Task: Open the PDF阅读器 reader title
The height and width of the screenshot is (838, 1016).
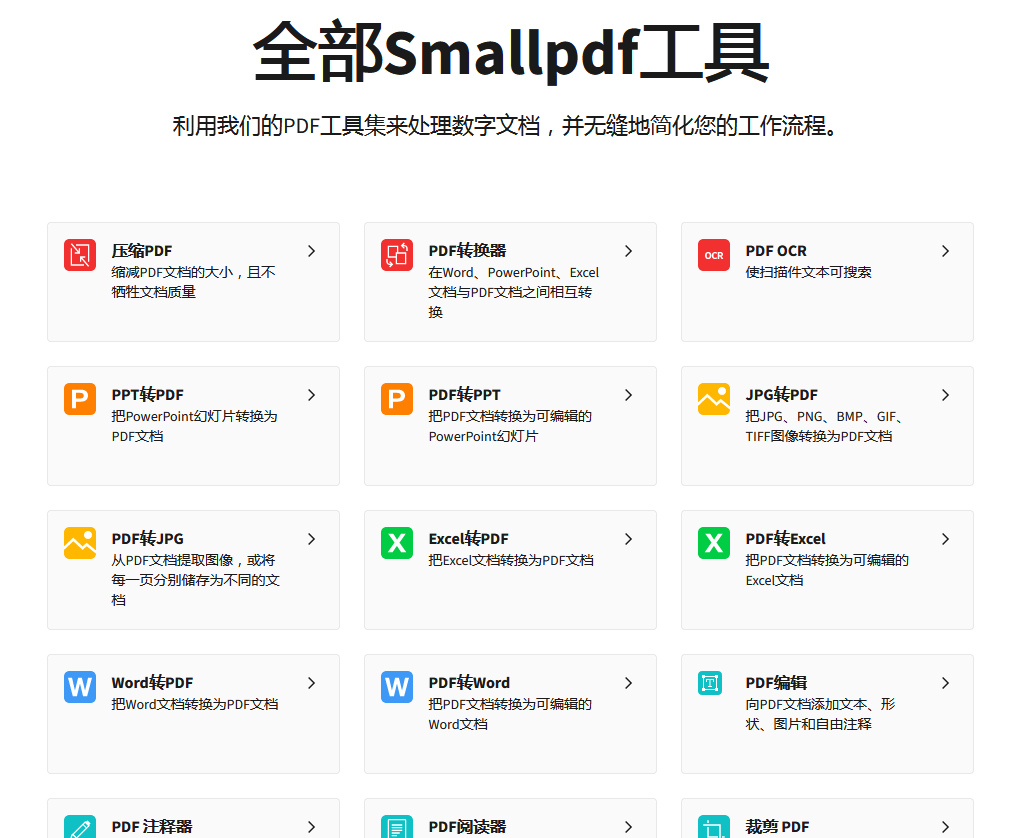Action: [467, 827]
